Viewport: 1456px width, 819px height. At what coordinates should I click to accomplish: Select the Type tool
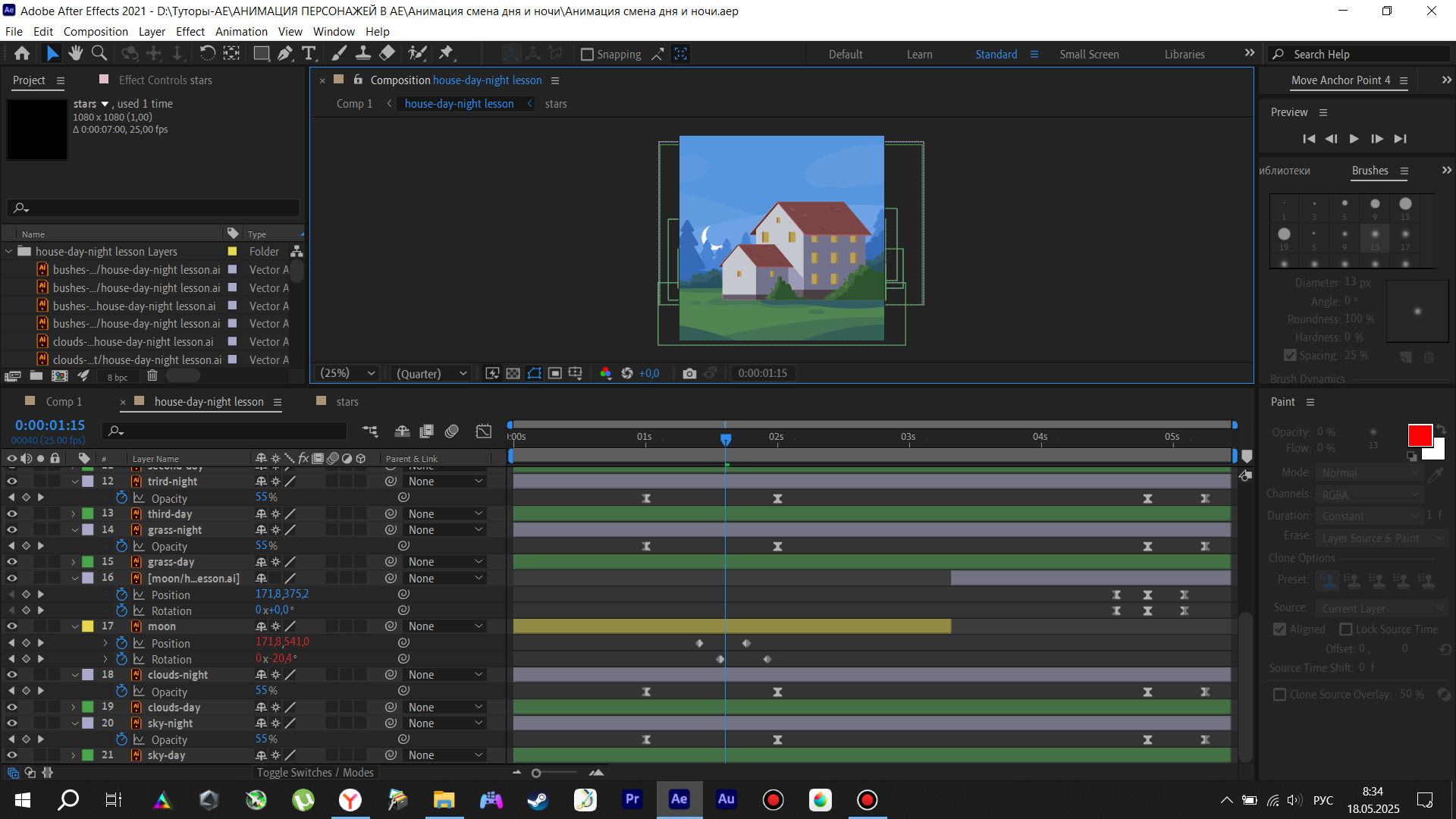(x=309, y=53)
